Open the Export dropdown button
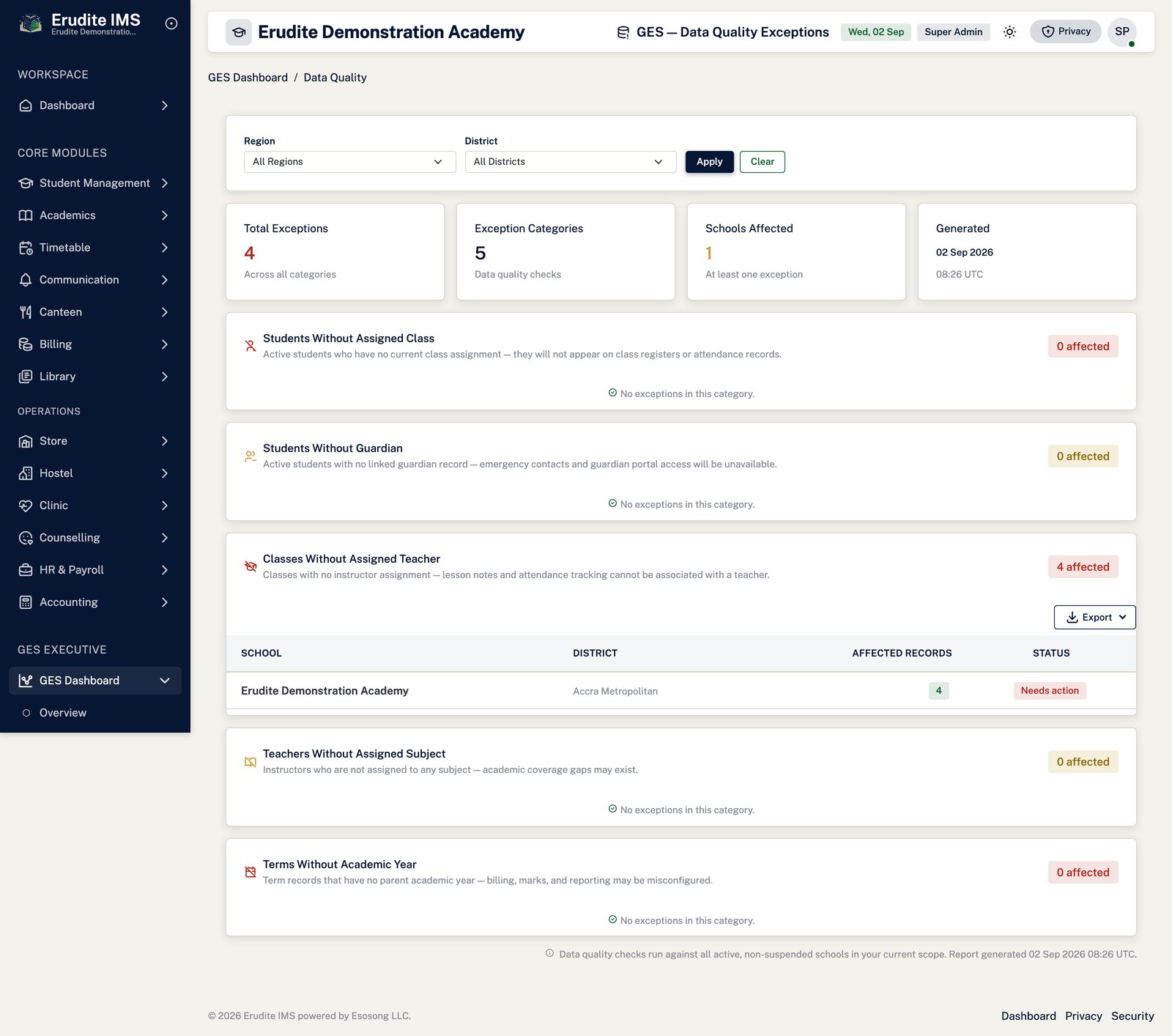 pos(1094,617)
